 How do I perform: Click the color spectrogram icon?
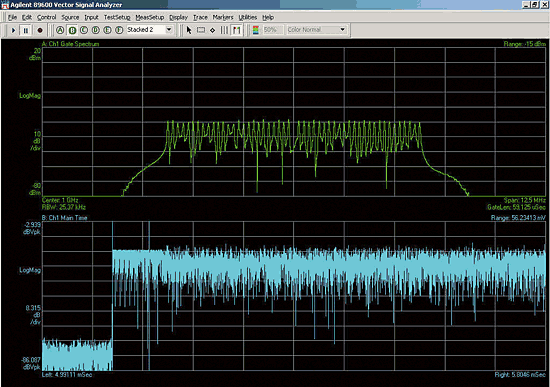tap(255, 30)
